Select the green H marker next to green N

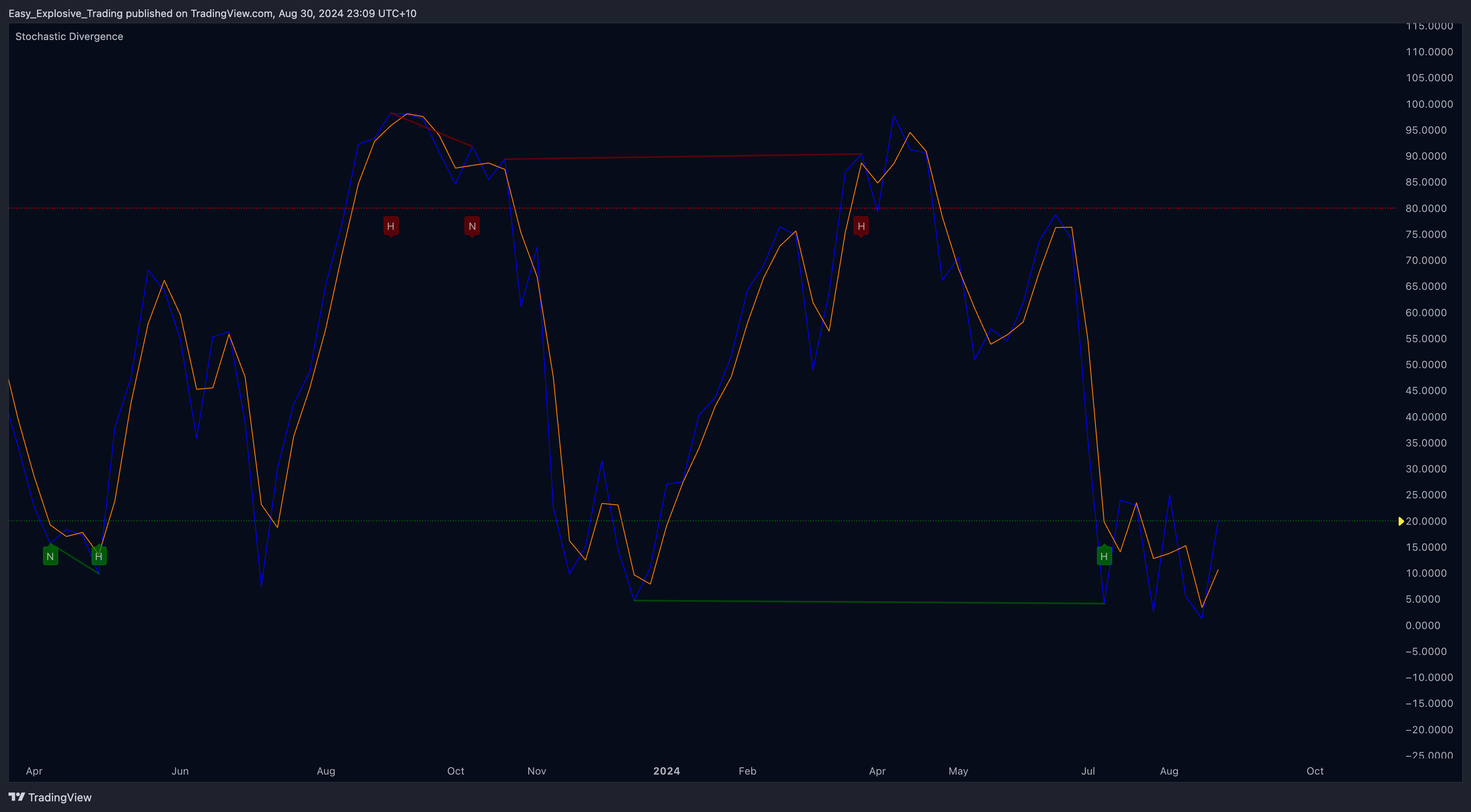[99, 556]
